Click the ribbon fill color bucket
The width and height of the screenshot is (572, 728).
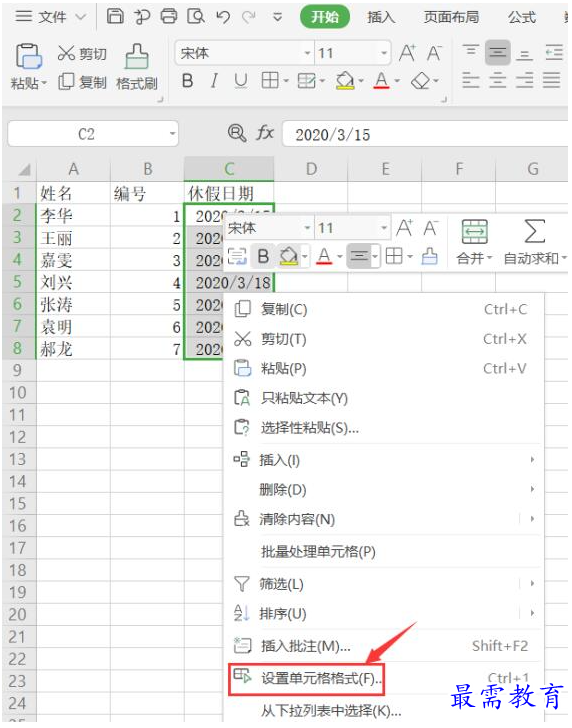(345, 81)
